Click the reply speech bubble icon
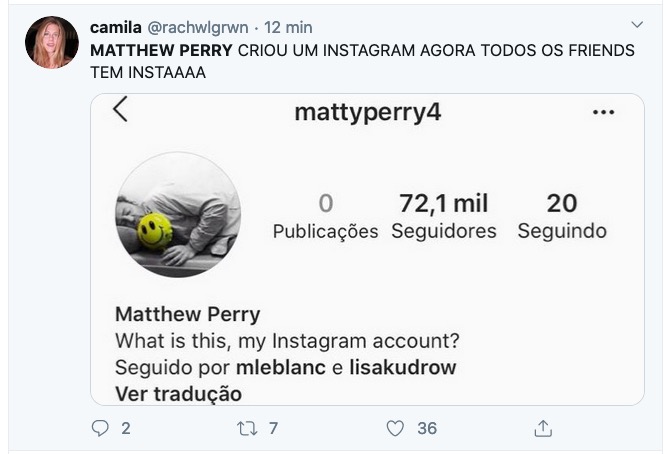The image size is (667, 454). 100,428
